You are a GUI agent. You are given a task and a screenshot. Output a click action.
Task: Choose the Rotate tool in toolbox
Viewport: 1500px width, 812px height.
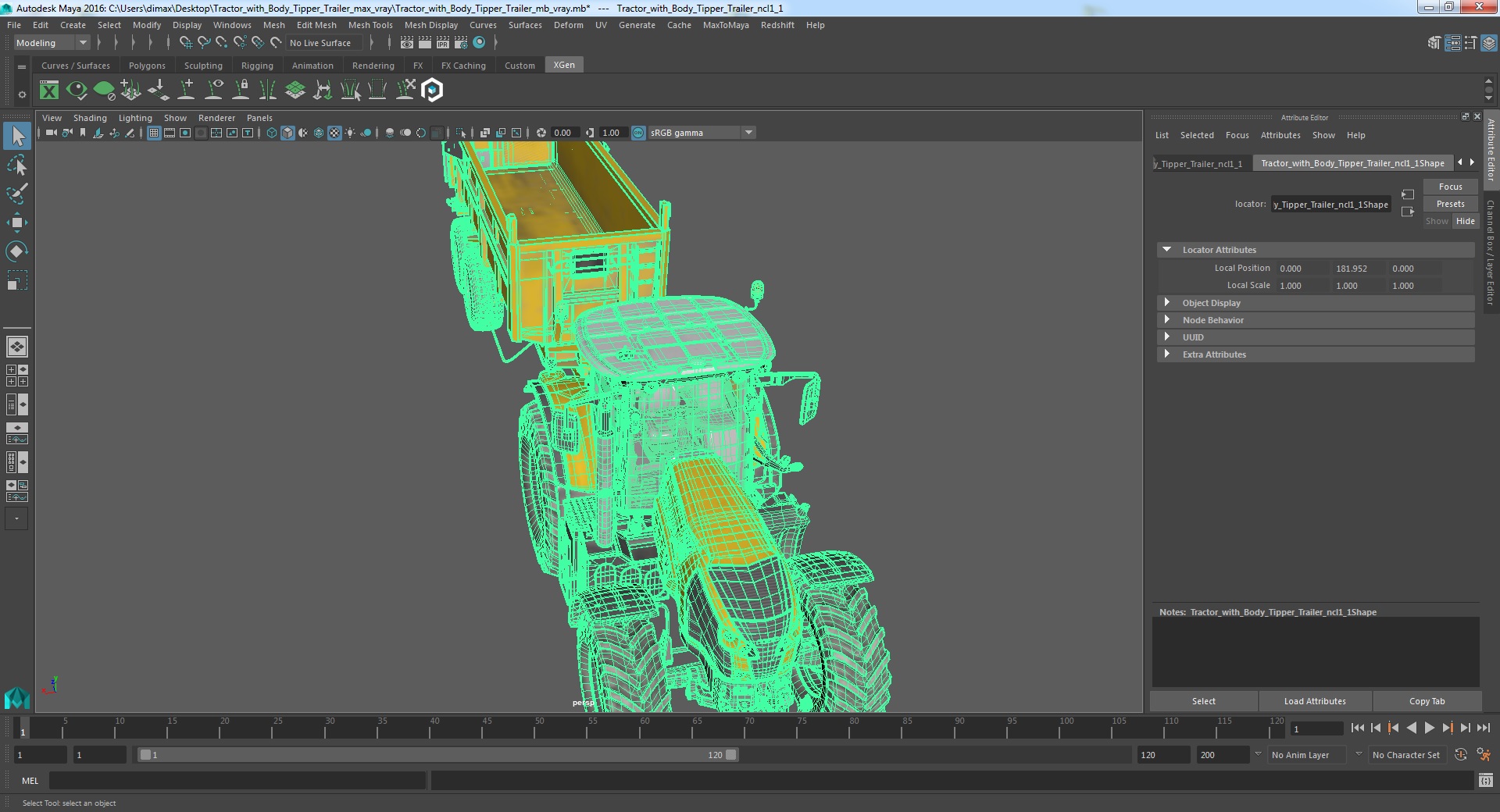pos(17,251)
